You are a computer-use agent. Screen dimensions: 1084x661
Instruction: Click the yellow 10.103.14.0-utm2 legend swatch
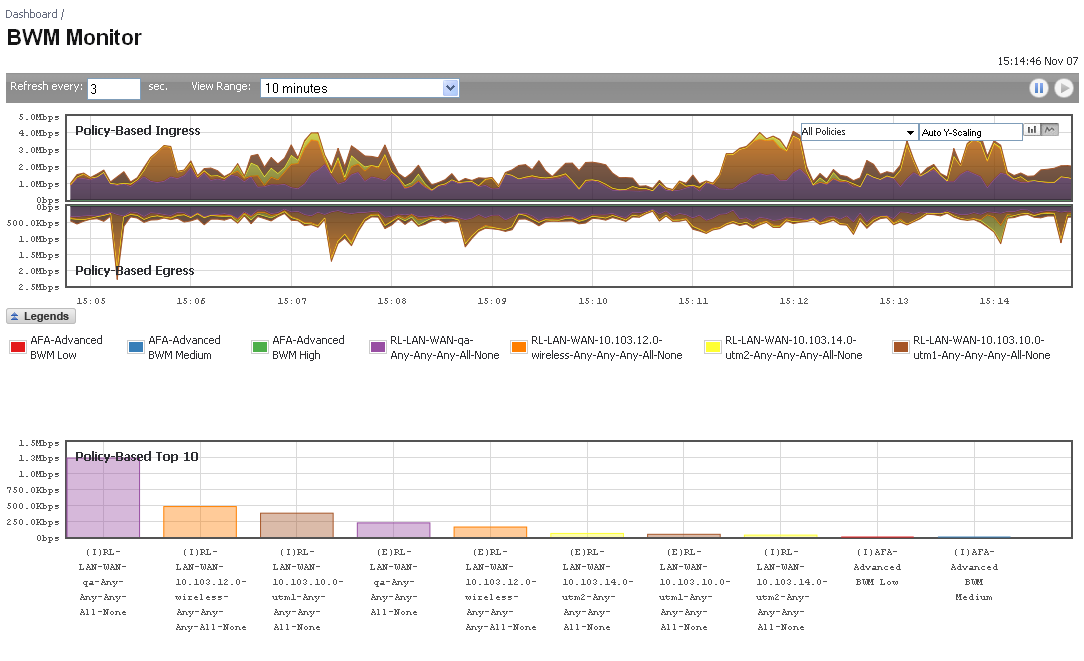coord(713,347)
